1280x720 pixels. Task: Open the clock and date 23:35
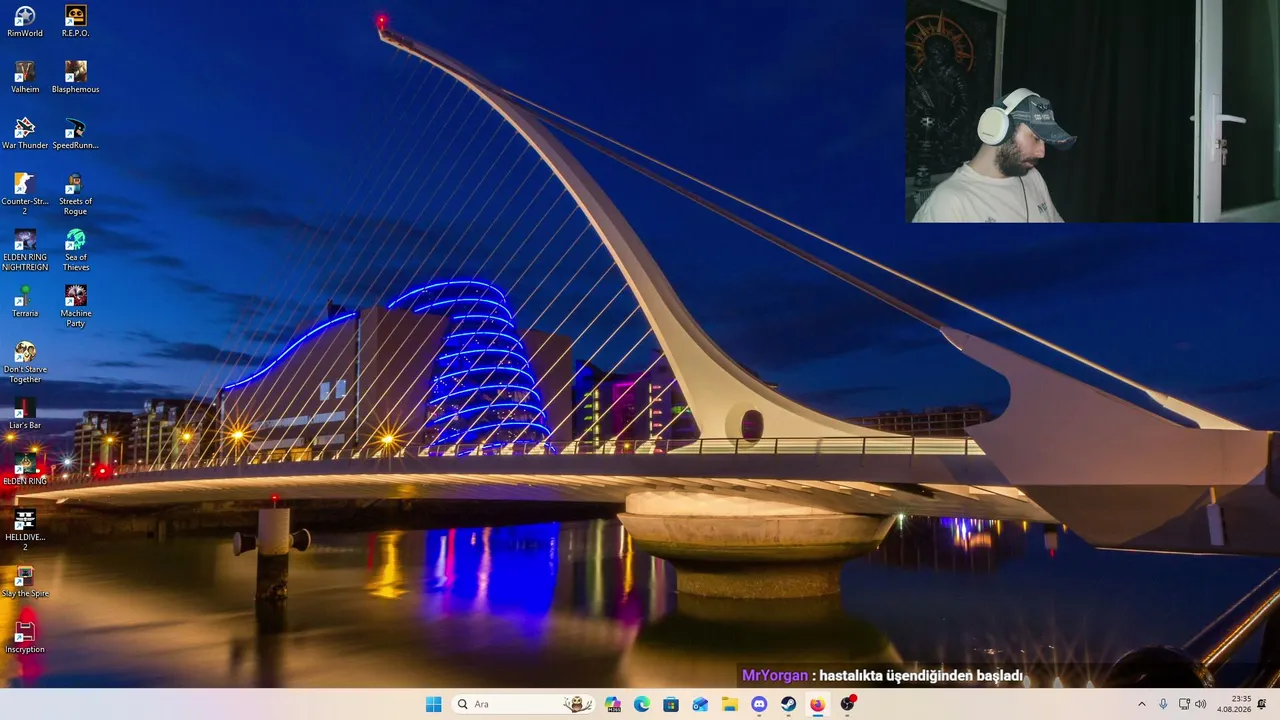click(x=1235, y=704)
